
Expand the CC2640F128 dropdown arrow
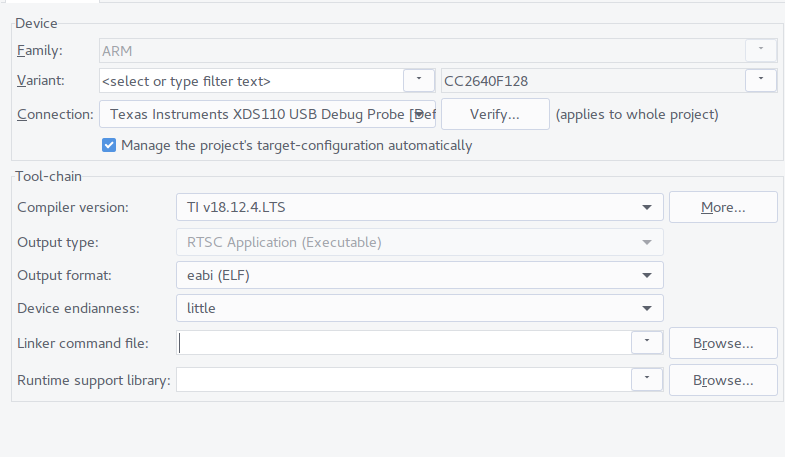pyautogui.click(x=761, y=80)
